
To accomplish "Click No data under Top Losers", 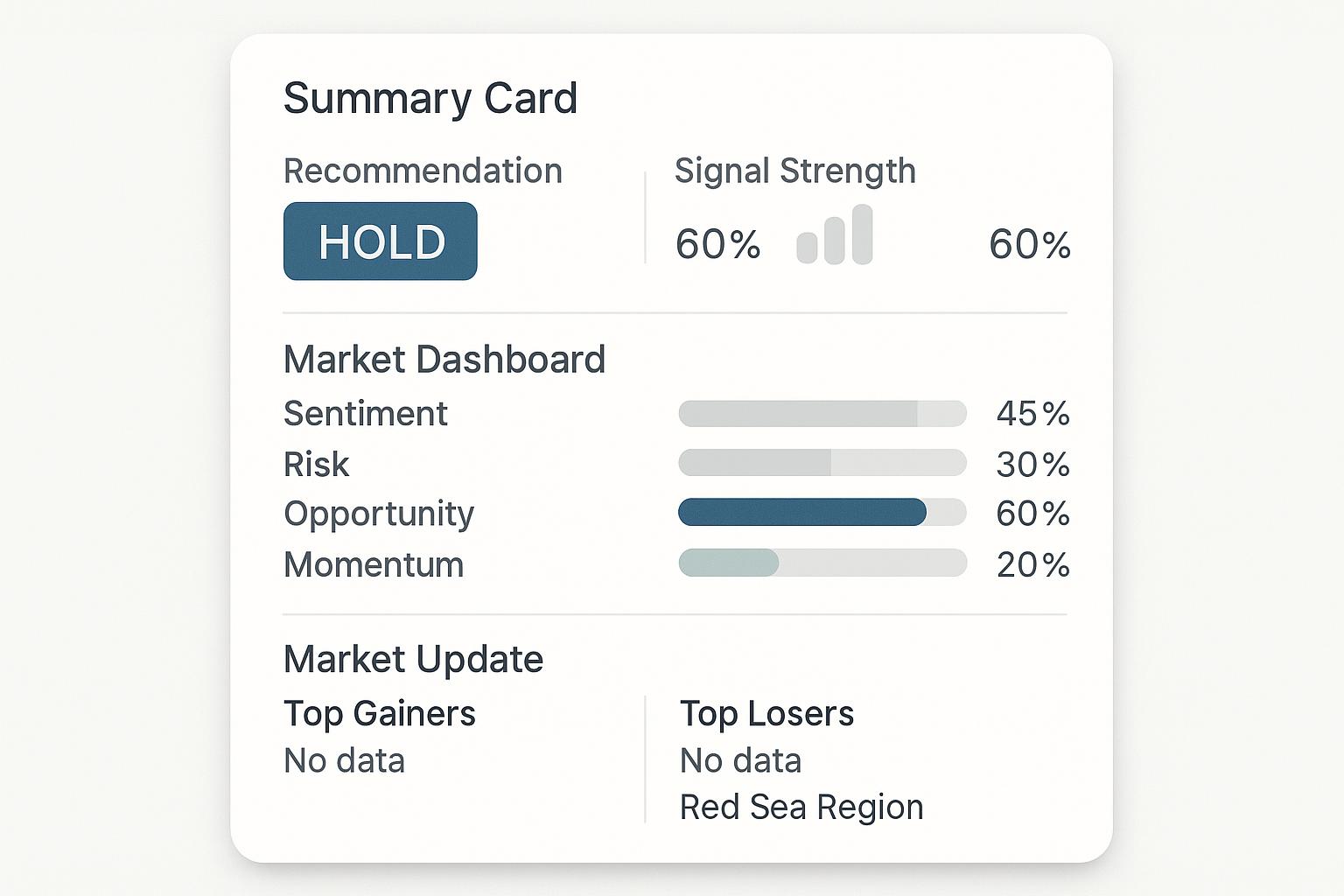I will point(741,760).
